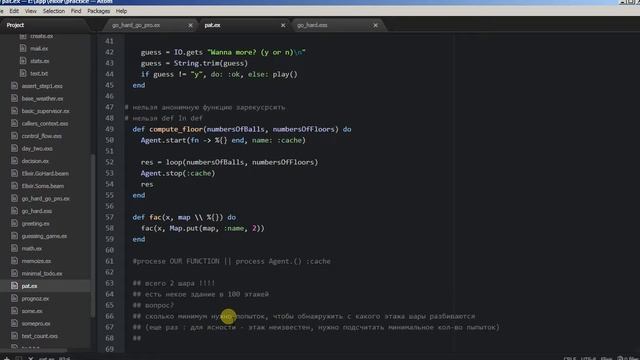Click the file icon for control_flow.exs
The width and height of the screenshot is (640, 360).
point(15,136)
